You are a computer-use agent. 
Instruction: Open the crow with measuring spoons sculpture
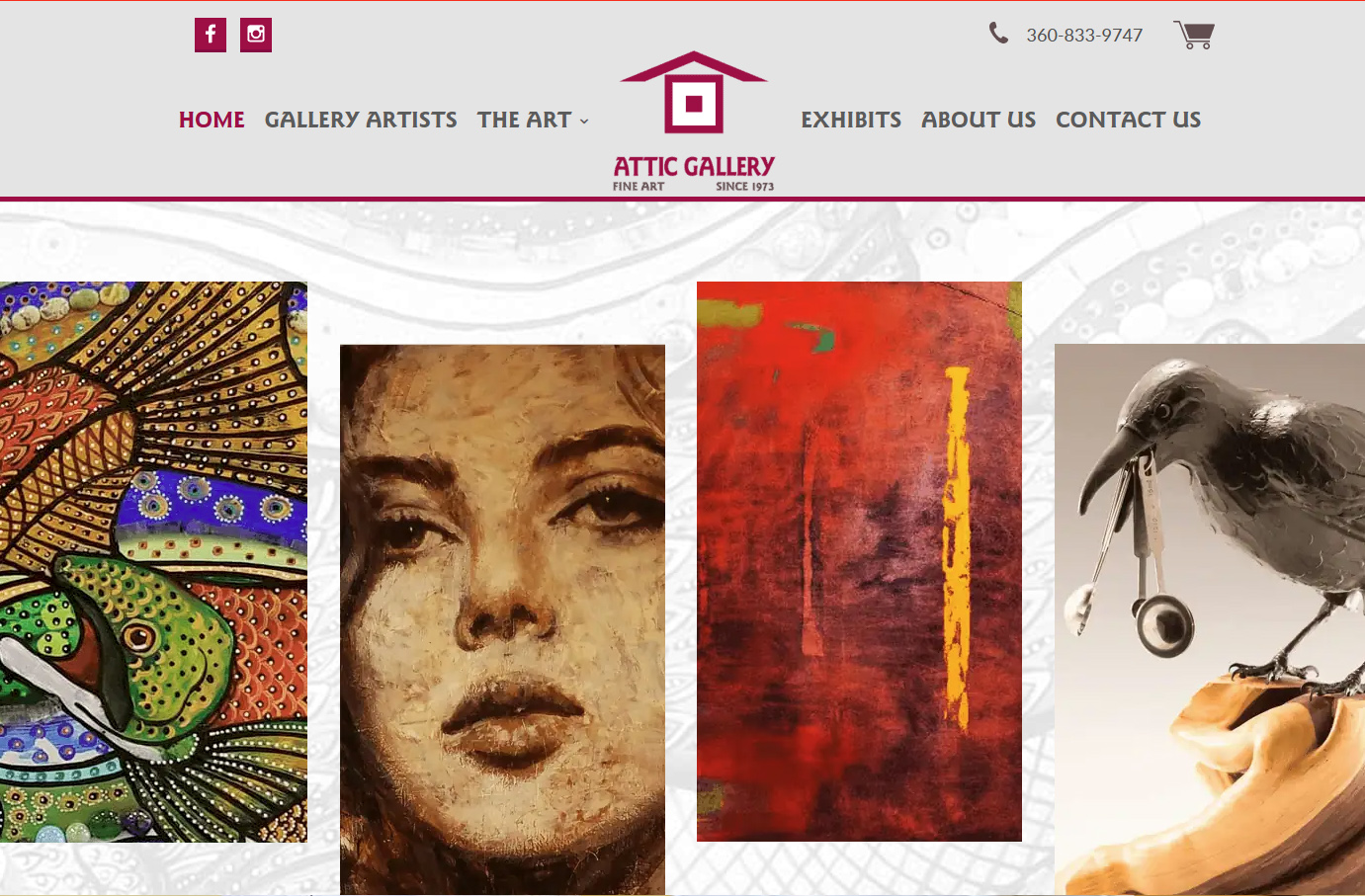click(1210, 619)
